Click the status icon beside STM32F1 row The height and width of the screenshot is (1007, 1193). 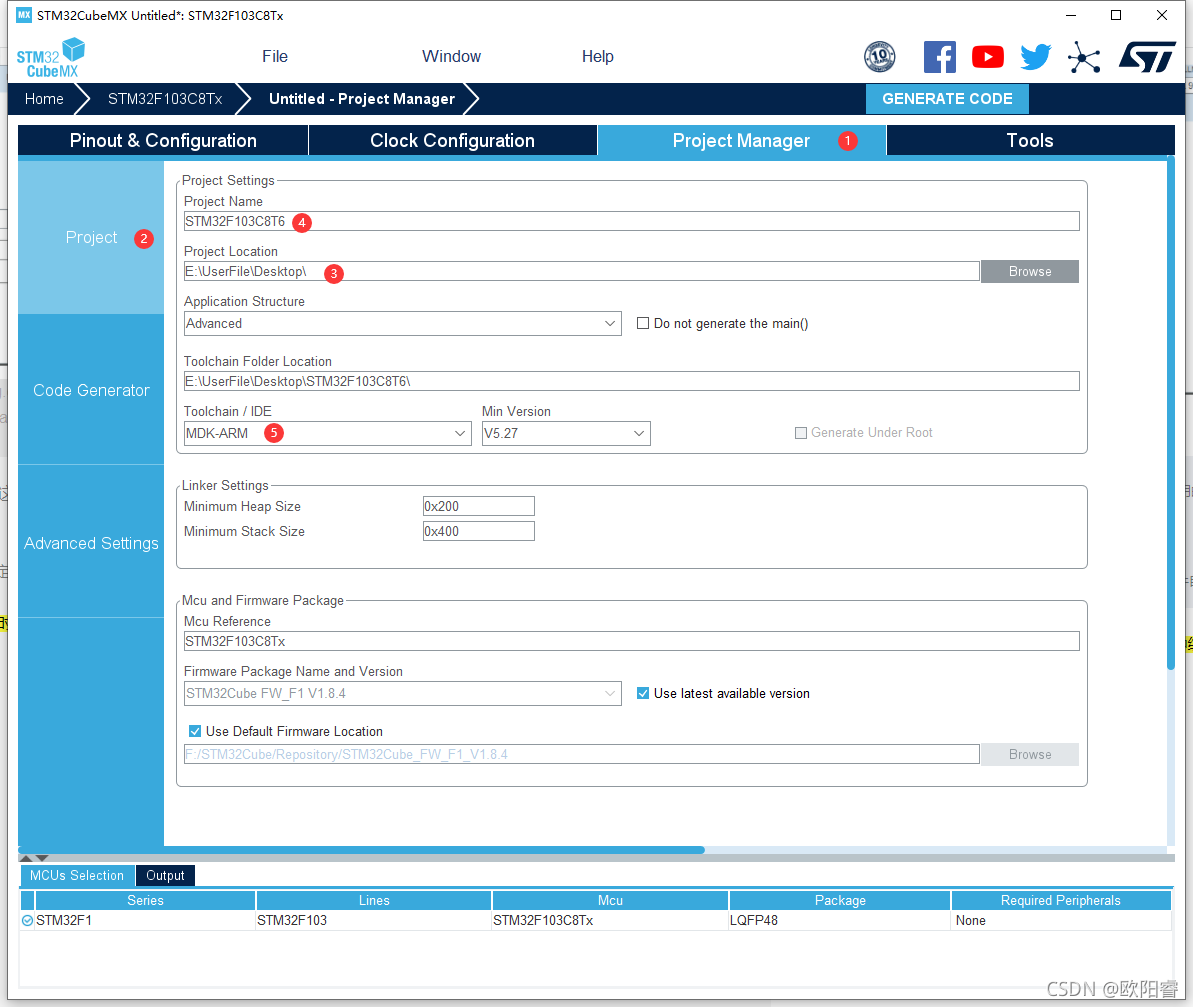point(27,920)
